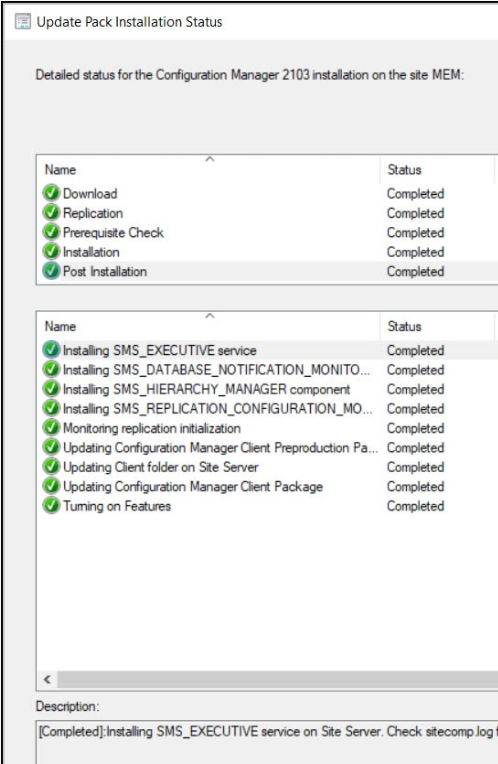Select Turning on Features text
The height and width of the screenshot is (764, 498).
[x=117, y=506]
